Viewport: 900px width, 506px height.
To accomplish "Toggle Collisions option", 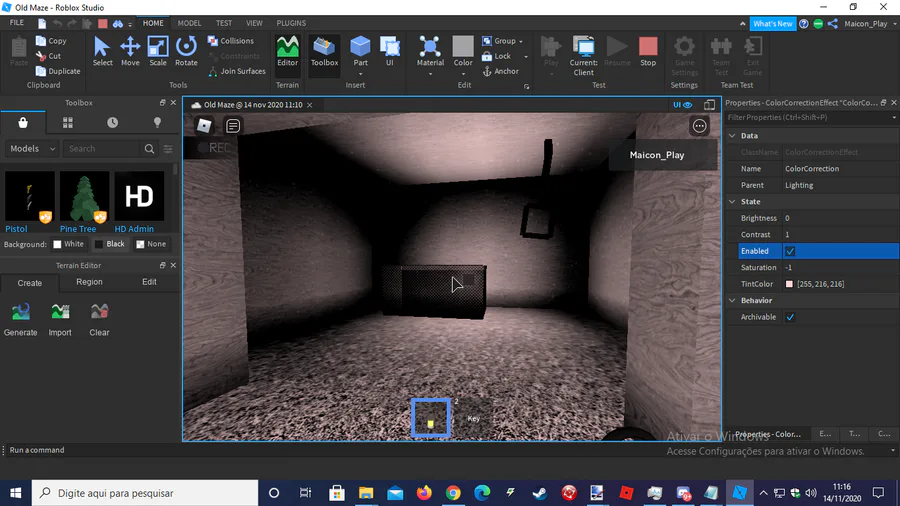I will coord(231,41).
